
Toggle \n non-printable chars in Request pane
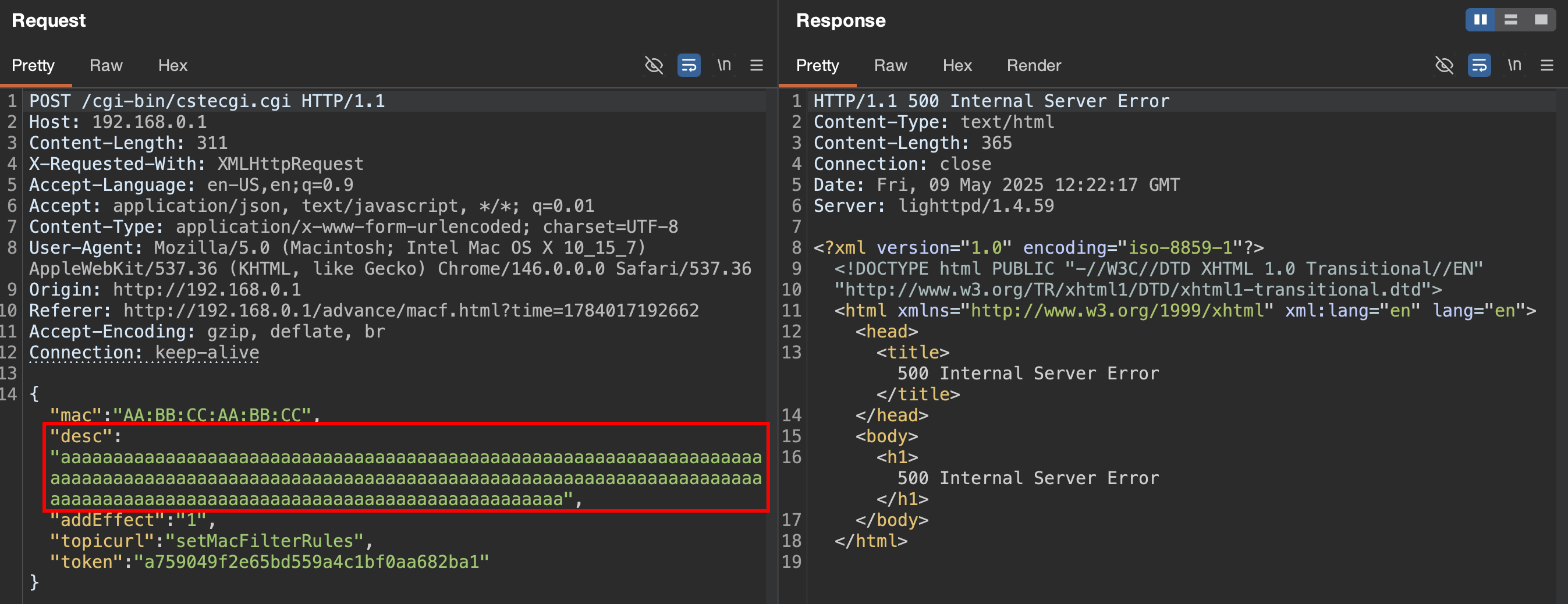coord(723,65)
